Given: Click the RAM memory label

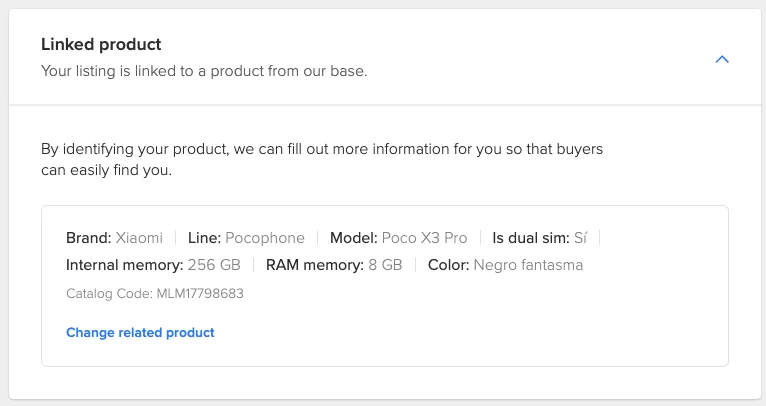Looking at the screenshot, I should (x=314, y=265).
